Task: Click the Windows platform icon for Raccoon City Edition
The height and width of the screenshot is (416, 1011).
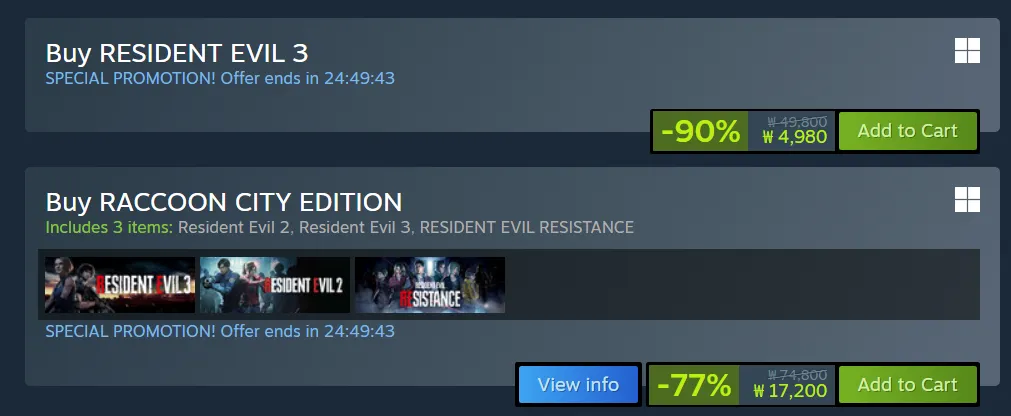Action: point(967,200)
